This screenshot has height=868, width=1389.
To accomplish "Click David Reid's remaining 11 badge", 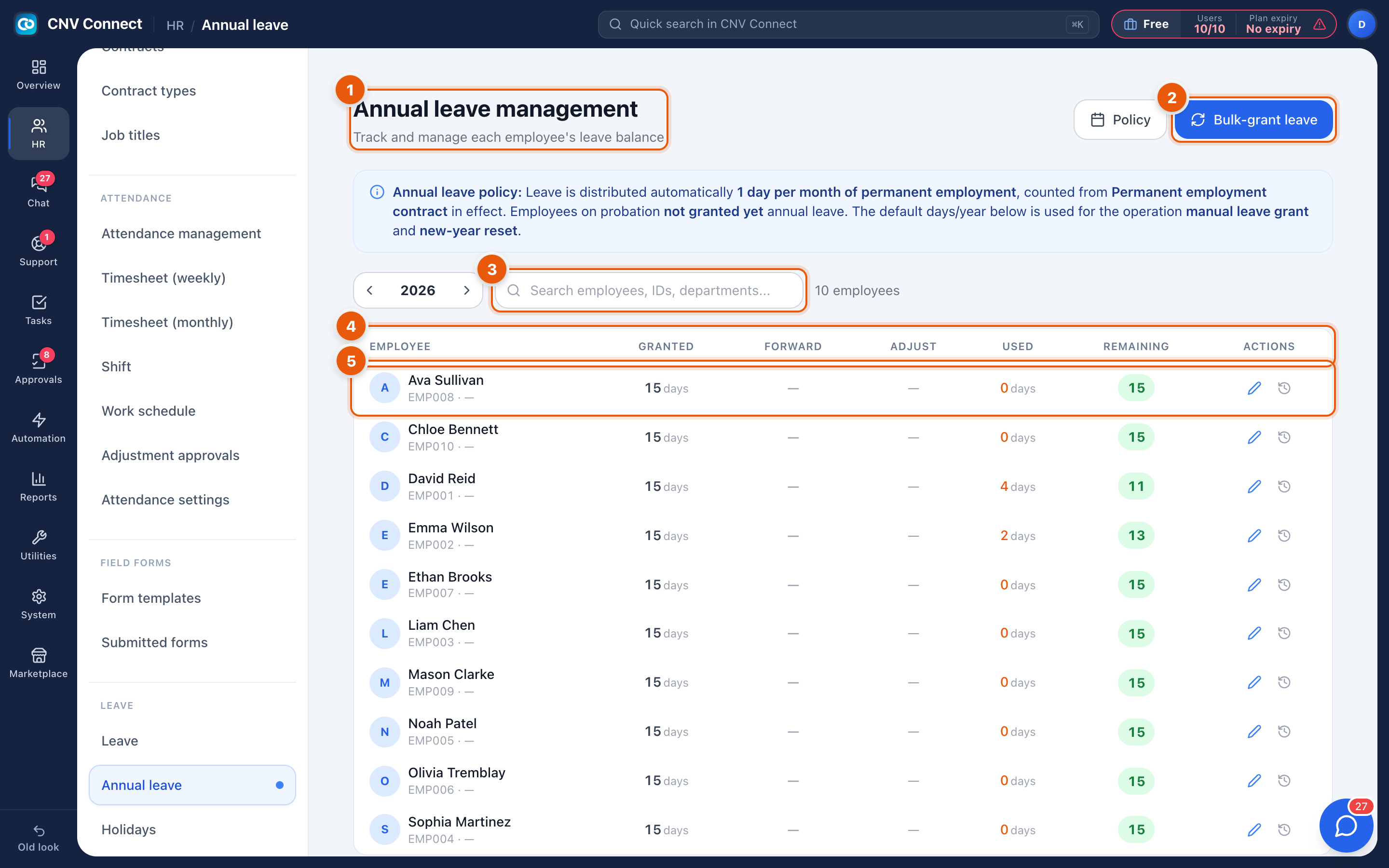I will (x=1136, y=486).
